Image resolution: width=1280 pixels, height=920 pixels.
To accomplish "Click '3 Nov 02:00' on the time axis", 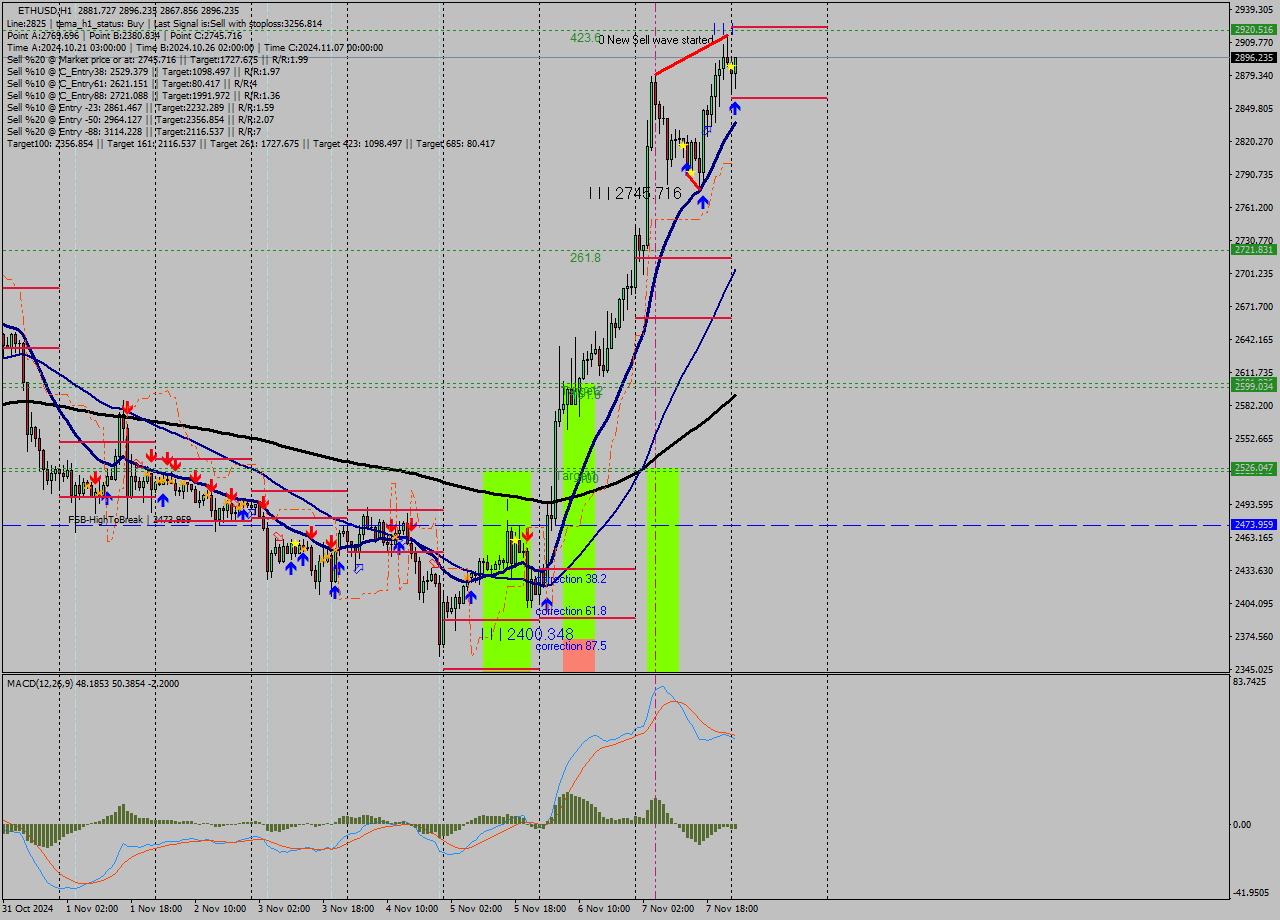I will [x=284, y=909].
